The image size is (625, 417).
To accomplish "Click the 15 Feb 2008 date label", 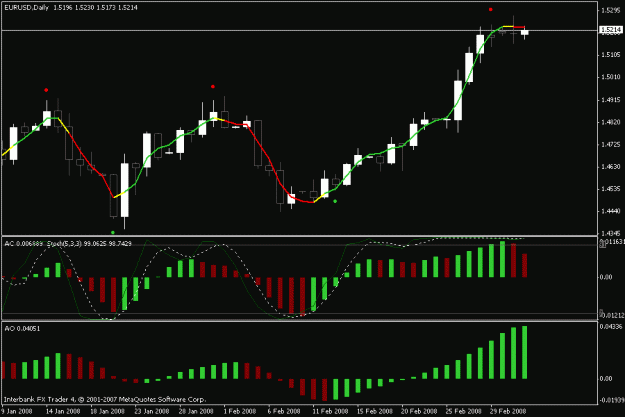I will point(374,411).
